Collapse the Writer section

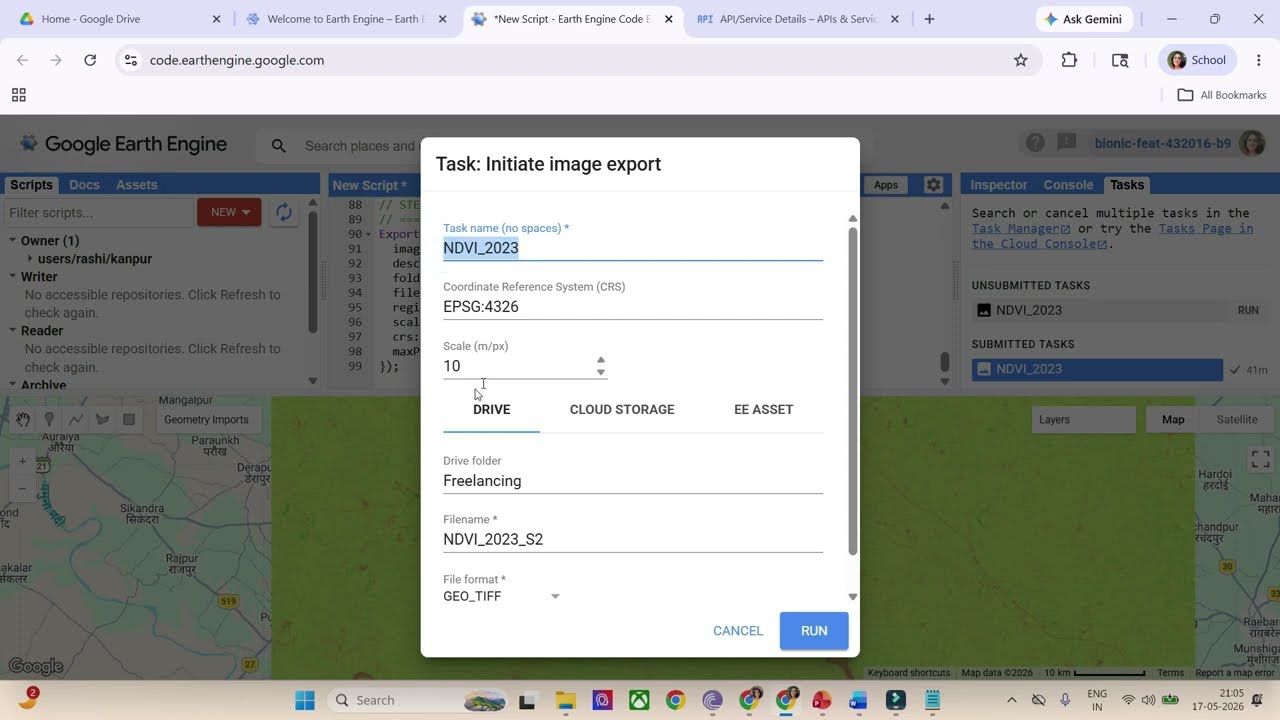tap(13, 277)
